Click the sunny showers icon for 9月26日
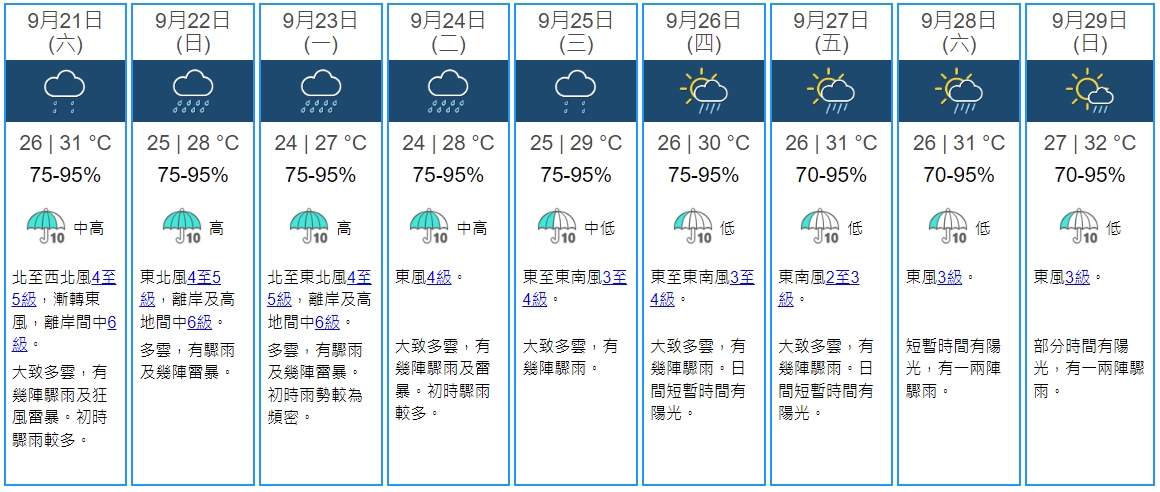The width and height of the screenshot is (1160, 492). point(703,91)
